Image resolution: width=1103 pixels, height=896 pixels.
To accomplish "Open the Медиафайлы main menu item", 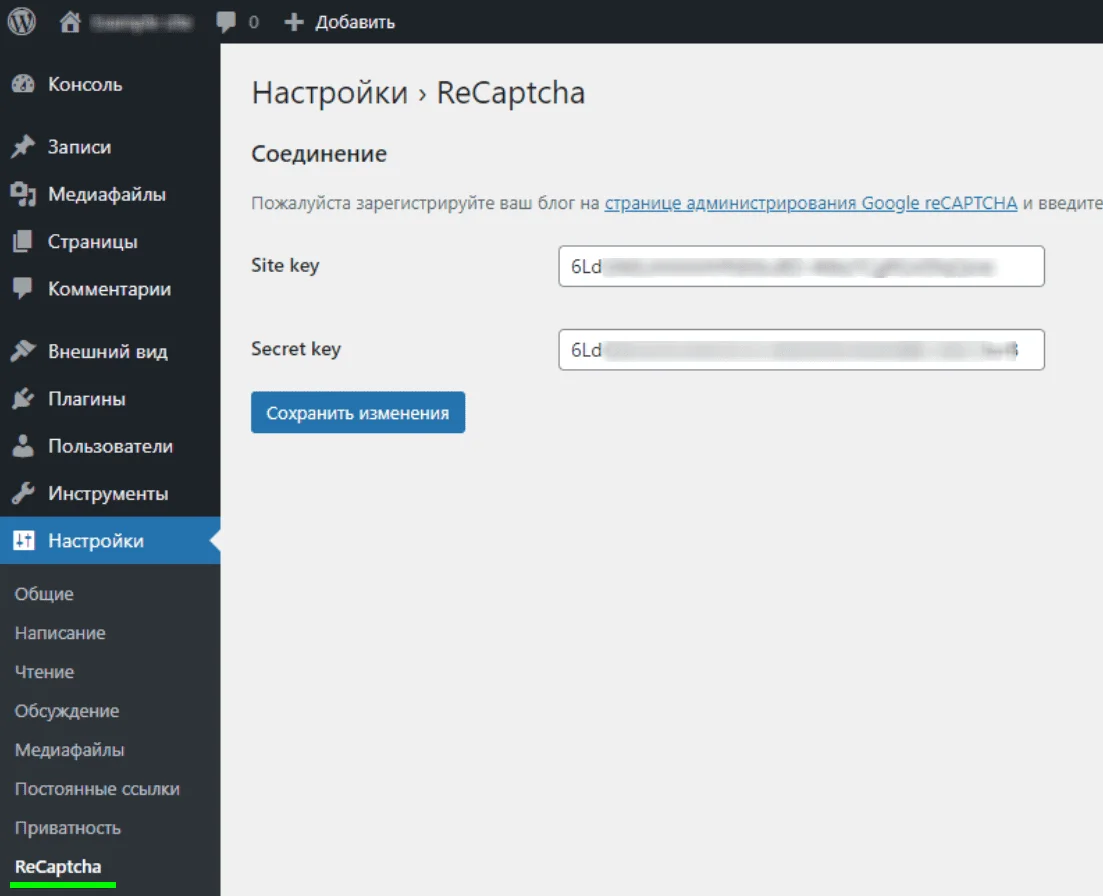I will pos(106,195).
